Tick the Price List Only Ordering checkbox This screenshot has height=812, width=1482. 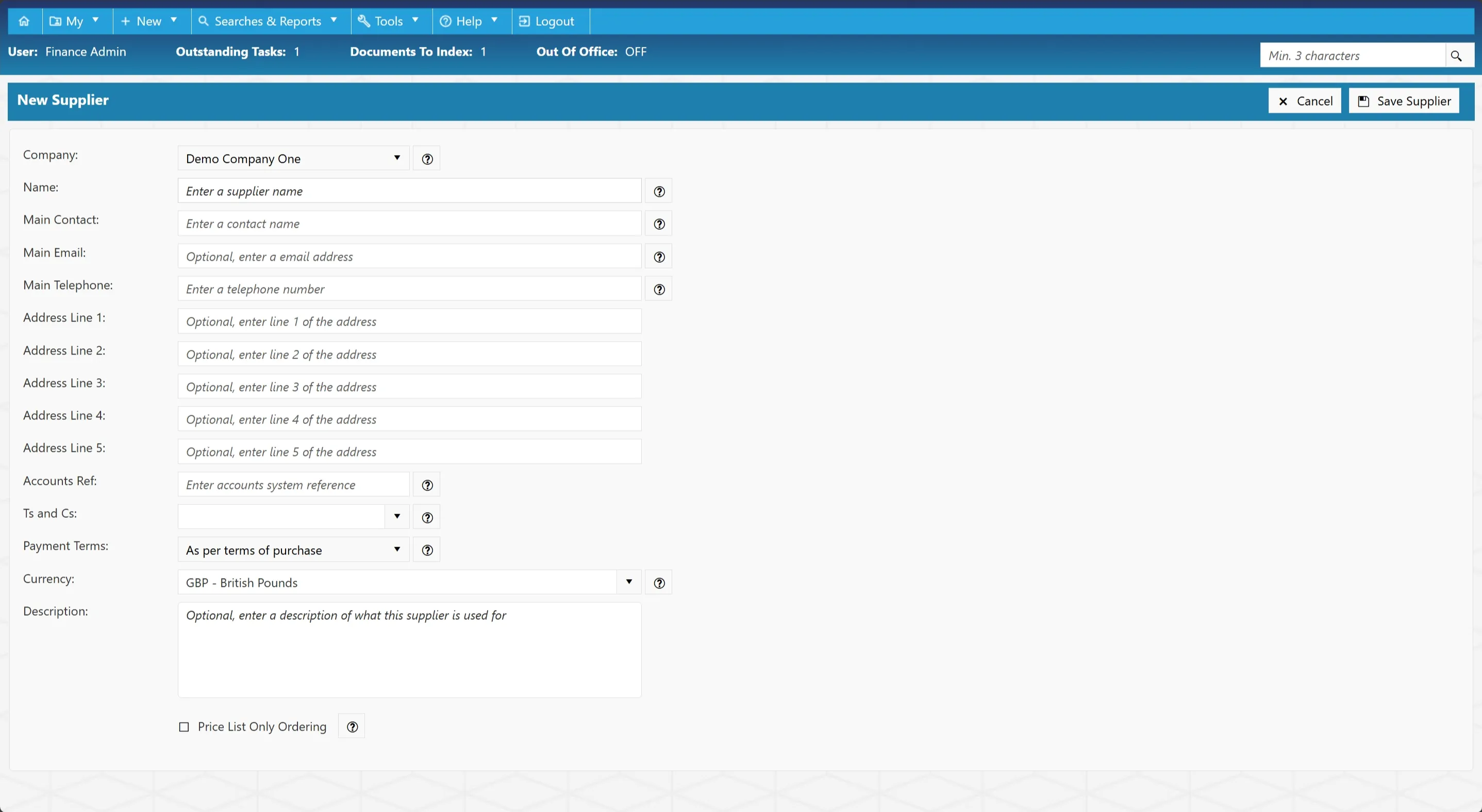pyautogui.click(x=184, y=728)
